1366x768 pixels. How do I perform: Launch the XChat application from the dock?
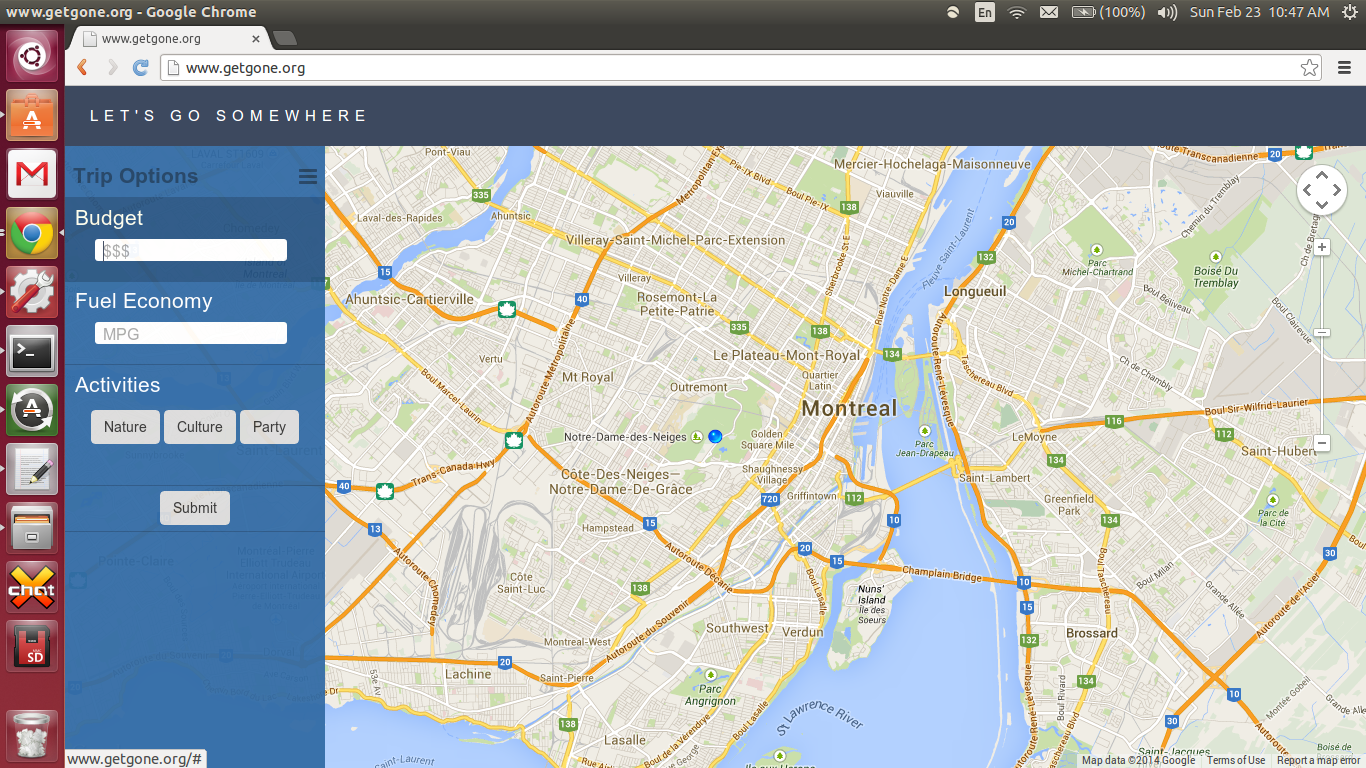tap(32, 587)
